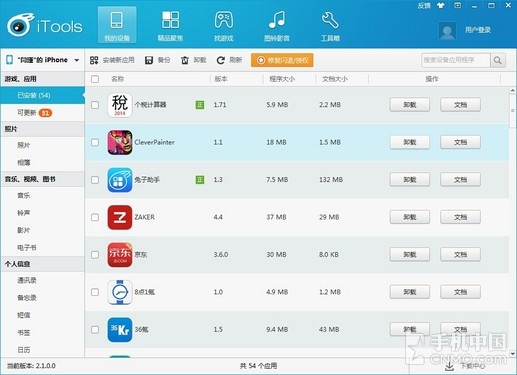Click the ZAKER app icon
This screenshot has width=517, height=375.
pyautogui.click(x=120, y=217)
